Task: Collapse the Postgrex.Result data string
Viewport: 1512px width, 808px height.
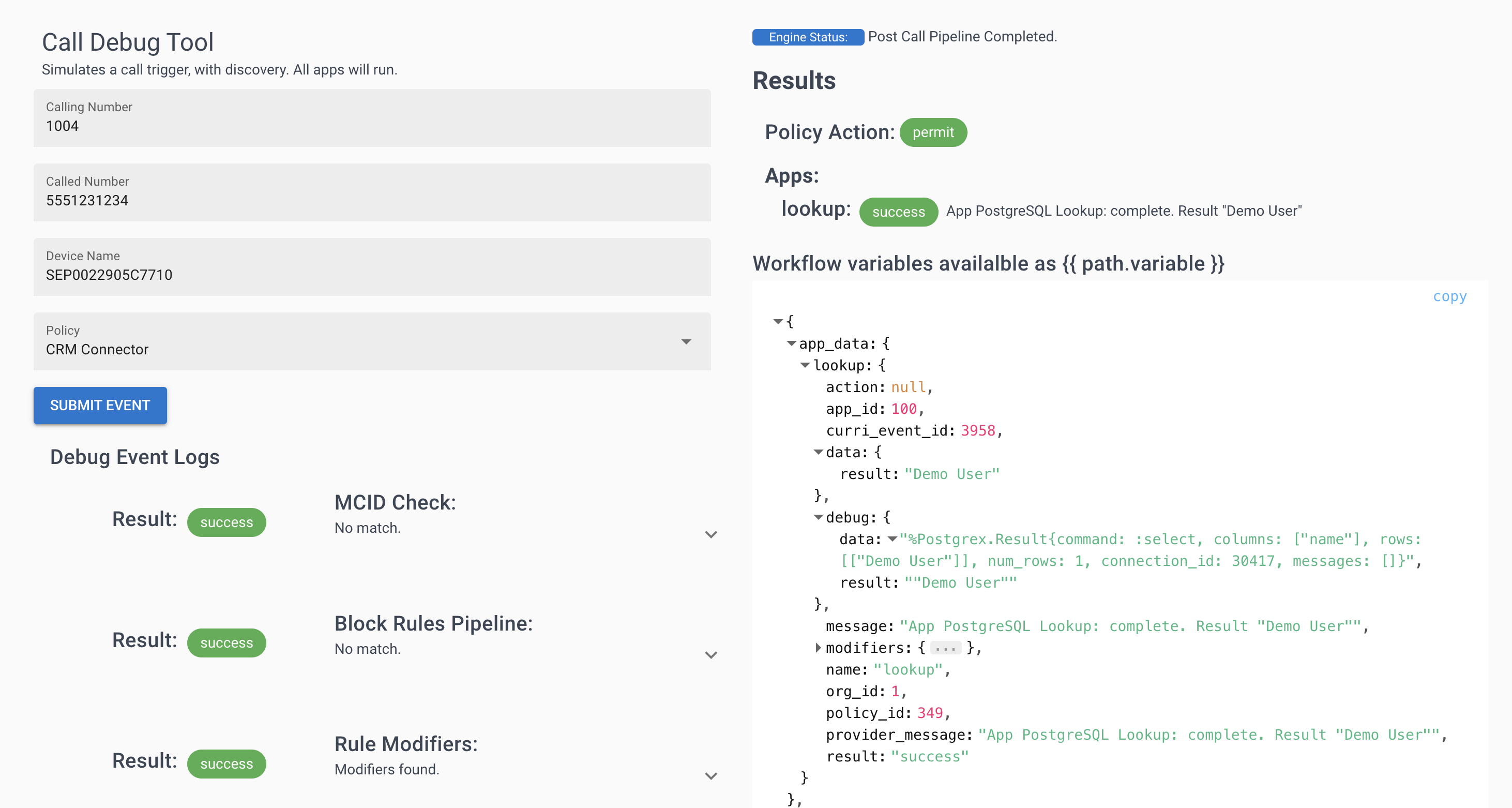Action: point(892,539)
